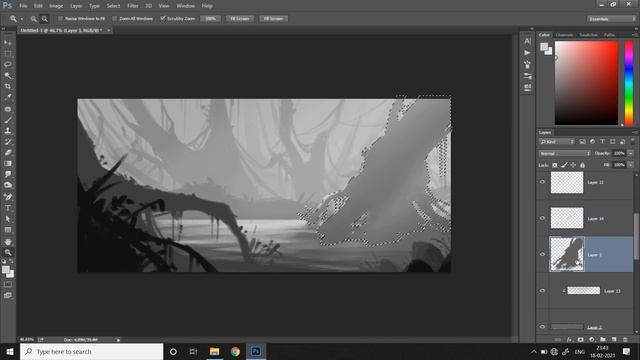Screen dimensions: 640x360
Task: Select the Dodge tool
Action: tap(8, 185)
